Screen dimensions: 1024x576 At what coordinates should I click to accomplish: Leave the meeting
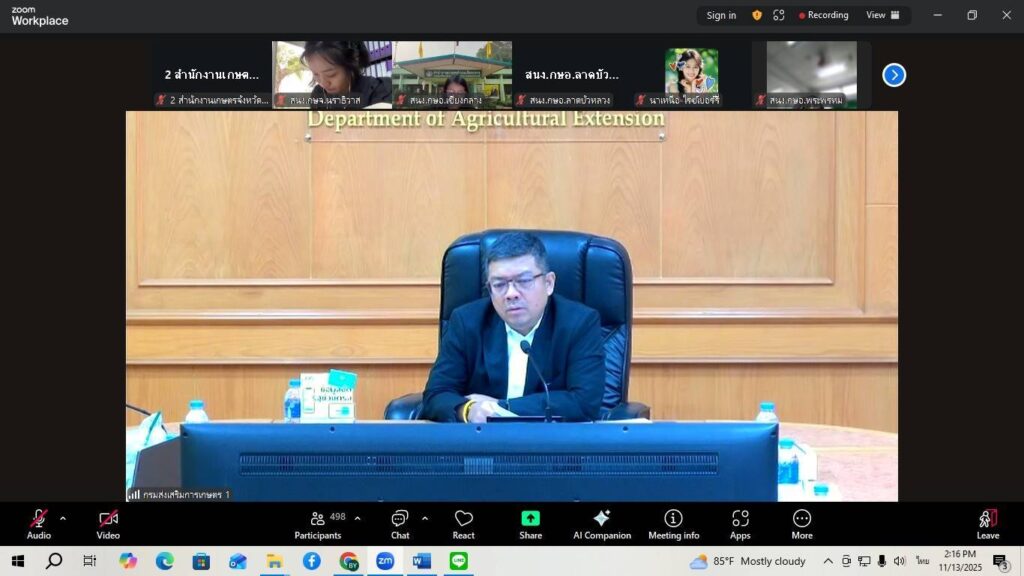(x=987, y=523)
